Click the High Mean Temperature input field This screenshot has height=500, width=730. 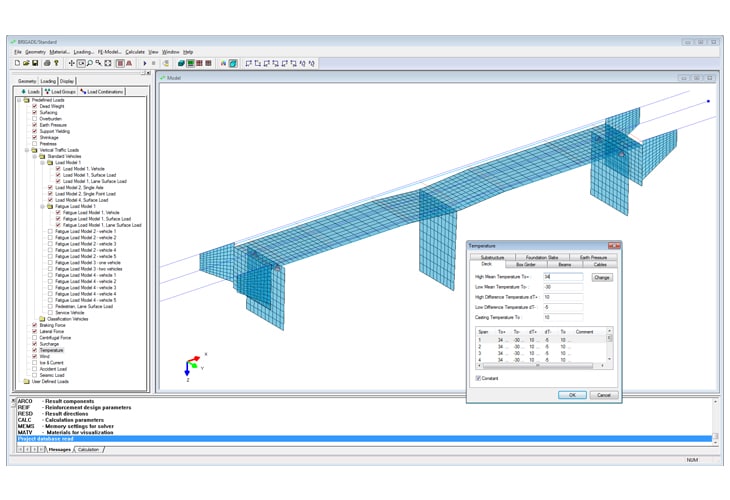pos(563,277)
